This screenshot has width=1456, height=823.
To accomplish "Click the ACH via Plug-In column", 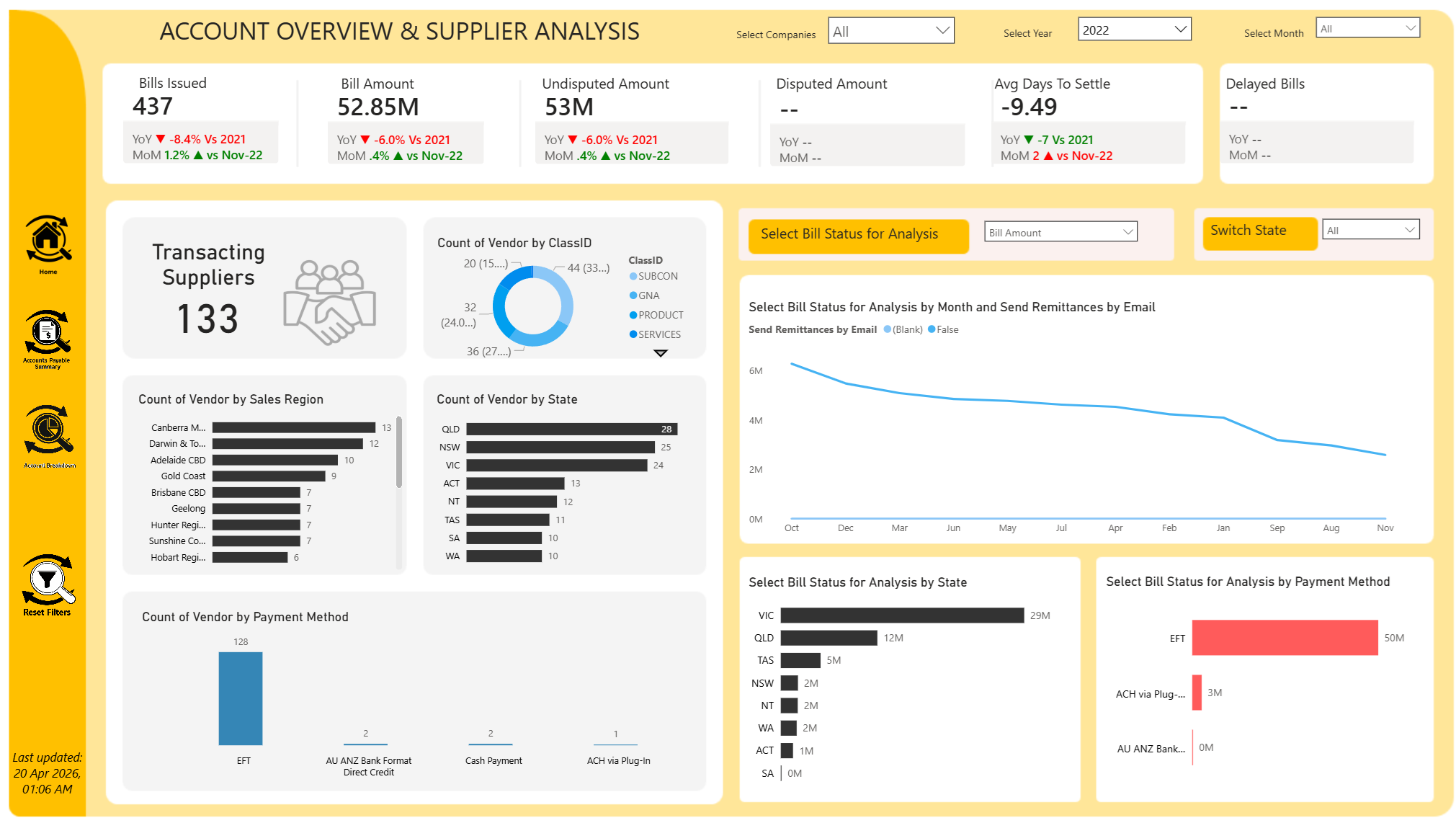I will tap(616, 744).
